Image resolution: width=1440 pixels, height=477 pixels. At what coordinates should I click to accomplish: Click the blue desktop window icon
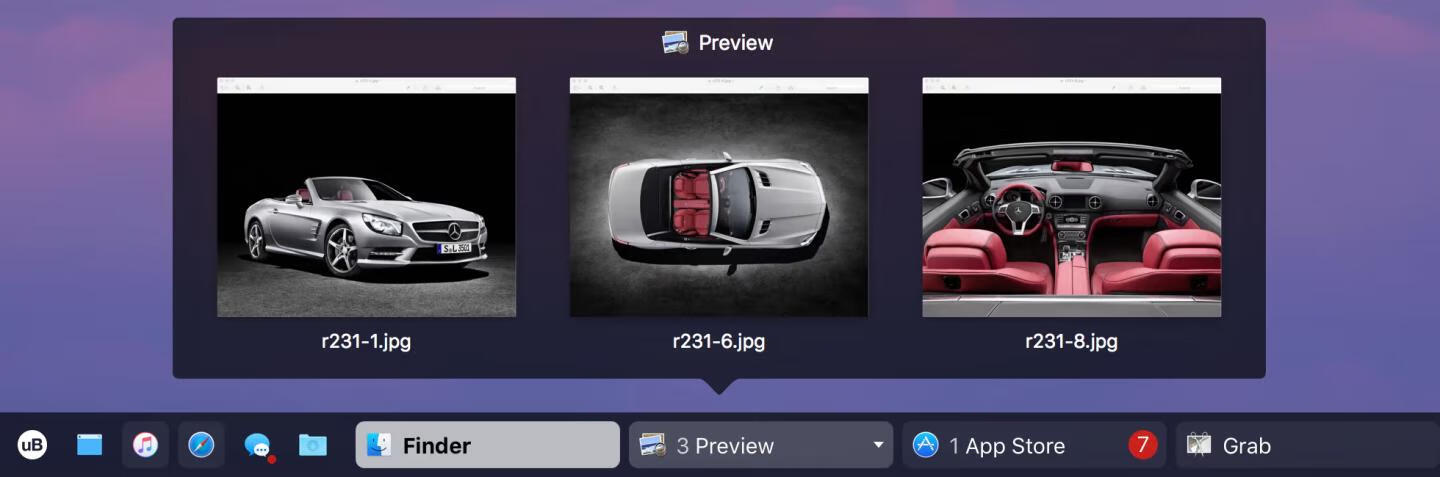click(90, 445)
